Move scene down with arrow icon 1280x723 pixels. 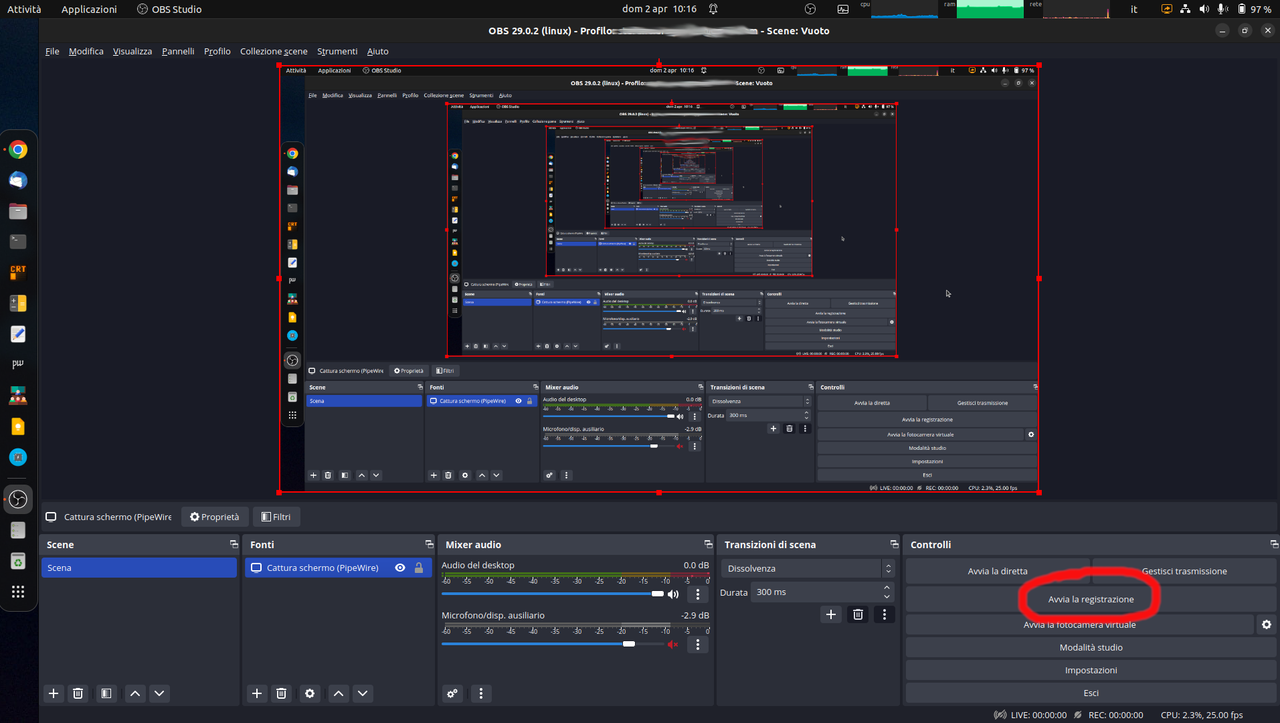point(159,693)
